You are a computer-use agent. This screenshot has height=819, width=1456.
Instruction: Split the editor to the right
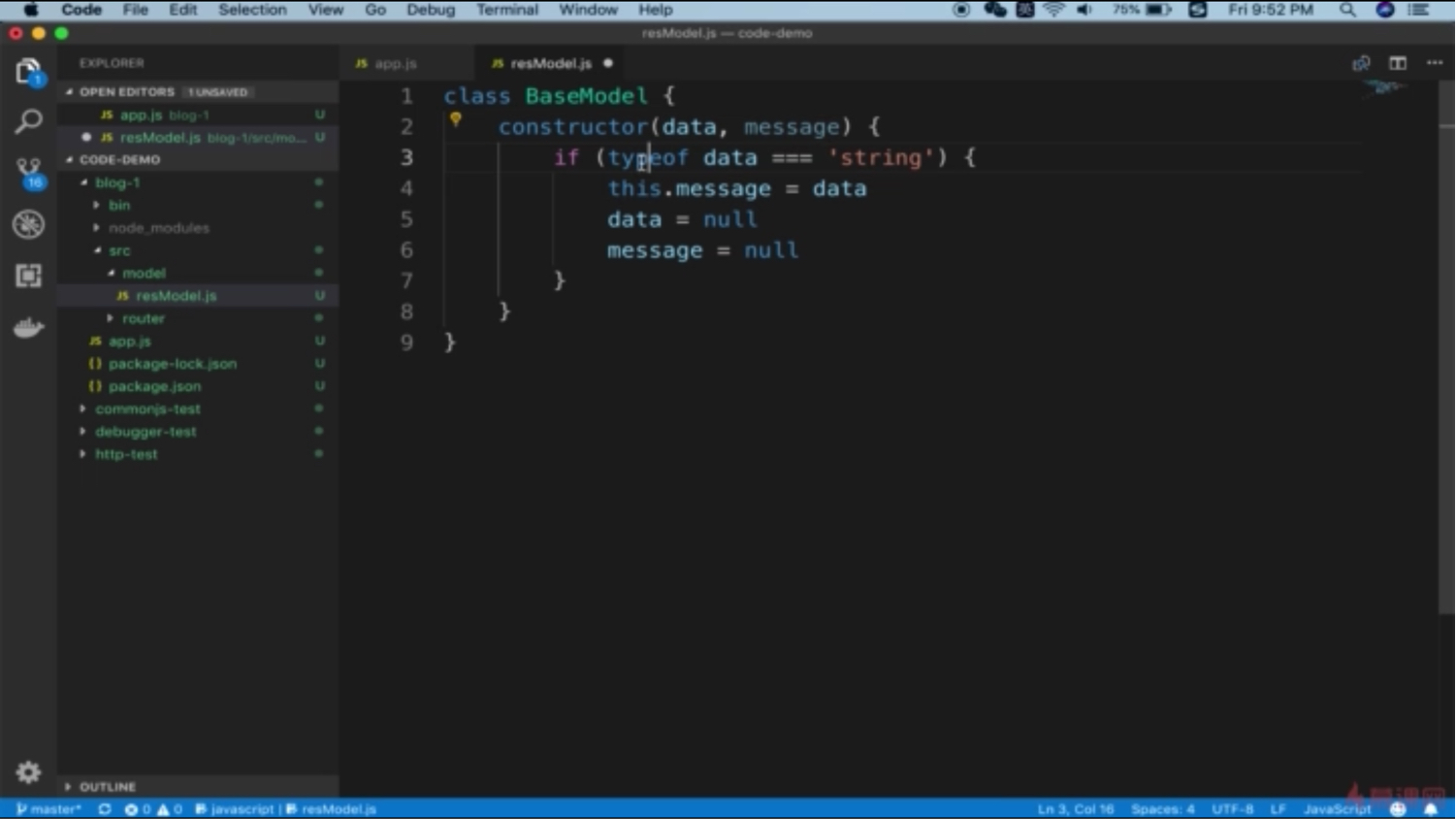[x=1398, y=63]
